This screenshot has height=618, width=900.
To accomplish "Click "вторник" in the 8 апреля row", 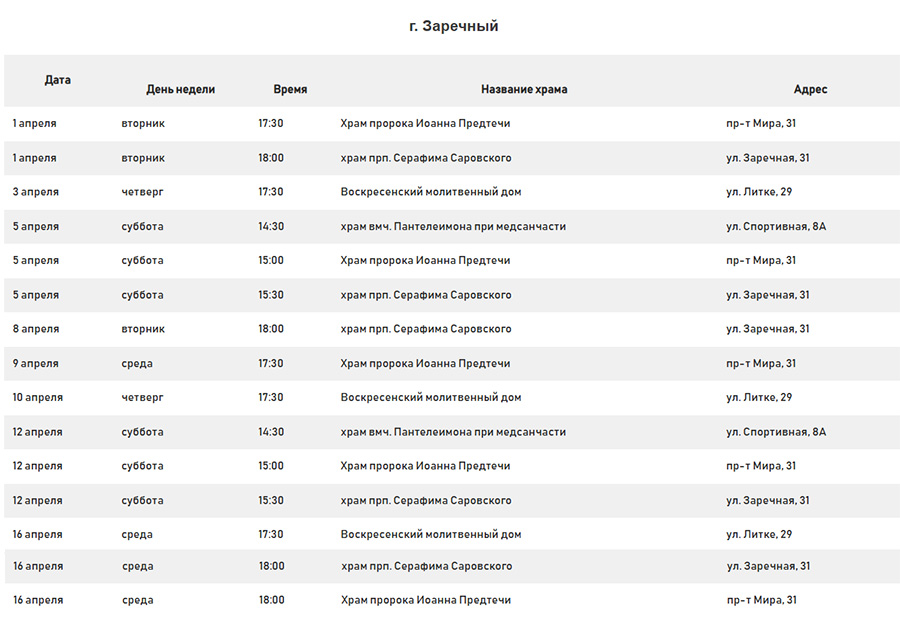I will [x=143, y=329].
